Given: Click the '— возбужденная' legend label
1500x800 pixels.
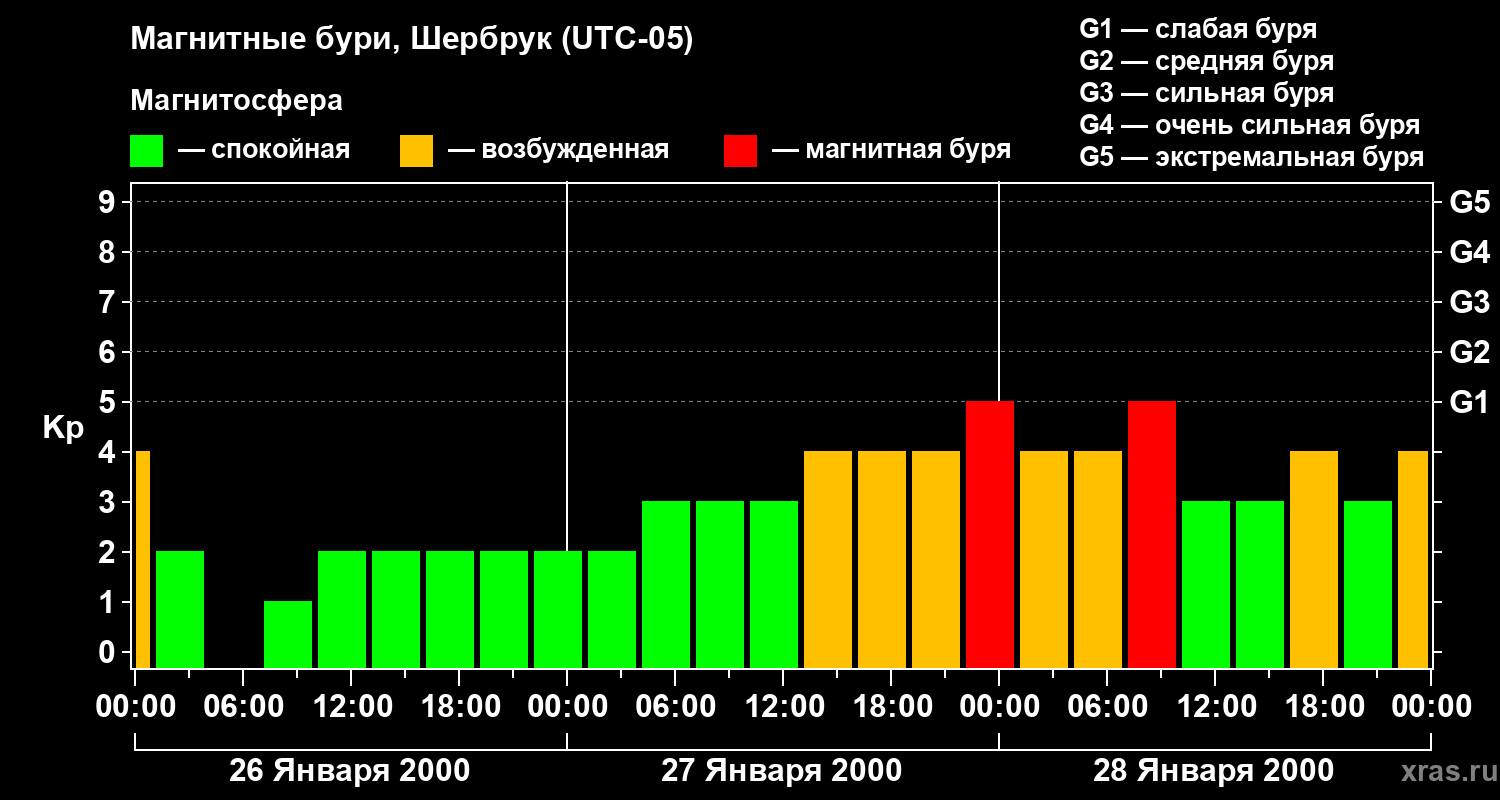Looking at the screenshot, I should click(x=558, y=150).
